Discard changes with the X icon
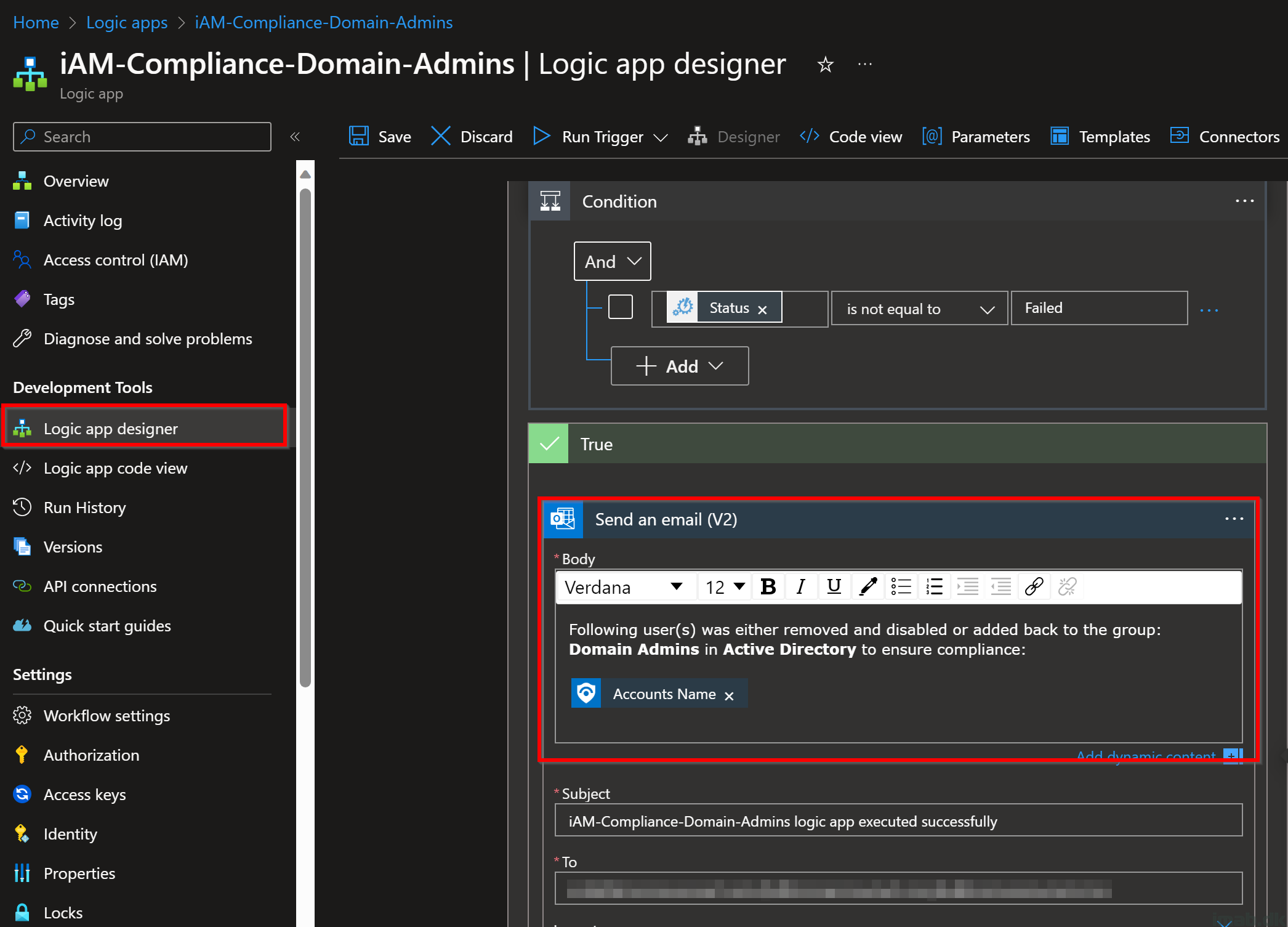Image resolution: width=1288 pixels, height=927 pixels. tap(441, 136)
